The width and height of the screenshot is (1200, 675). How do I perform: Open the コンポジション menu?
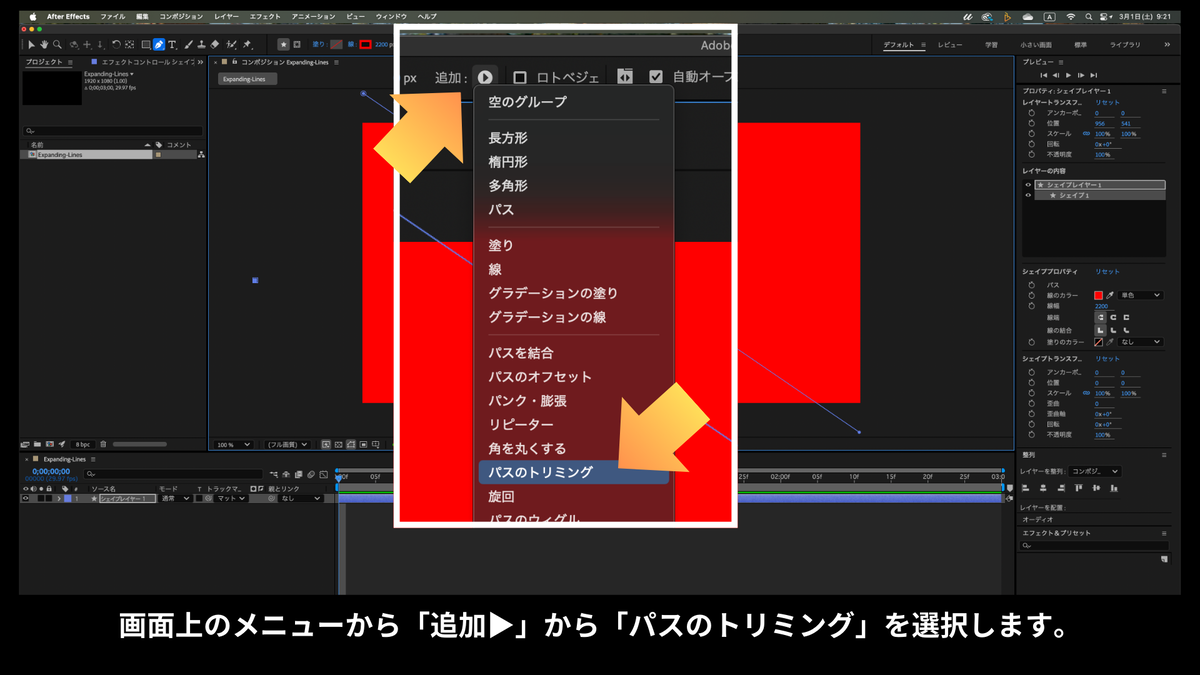pyautogui.click(x=181, y=17)
